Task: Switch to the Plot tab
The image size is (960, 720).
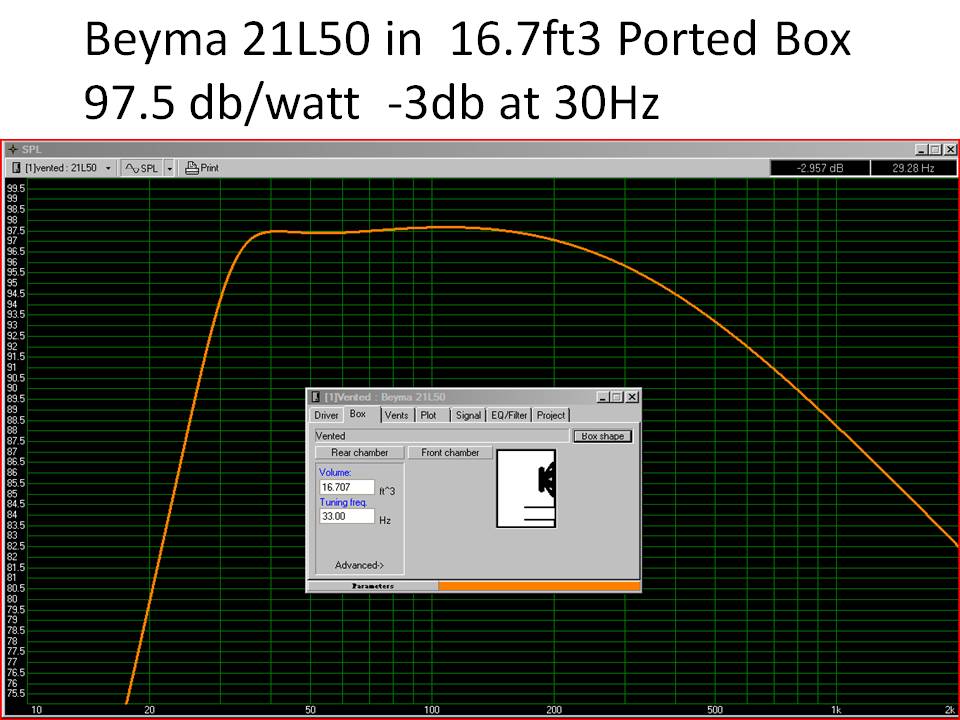Action: tap(429, 415)
